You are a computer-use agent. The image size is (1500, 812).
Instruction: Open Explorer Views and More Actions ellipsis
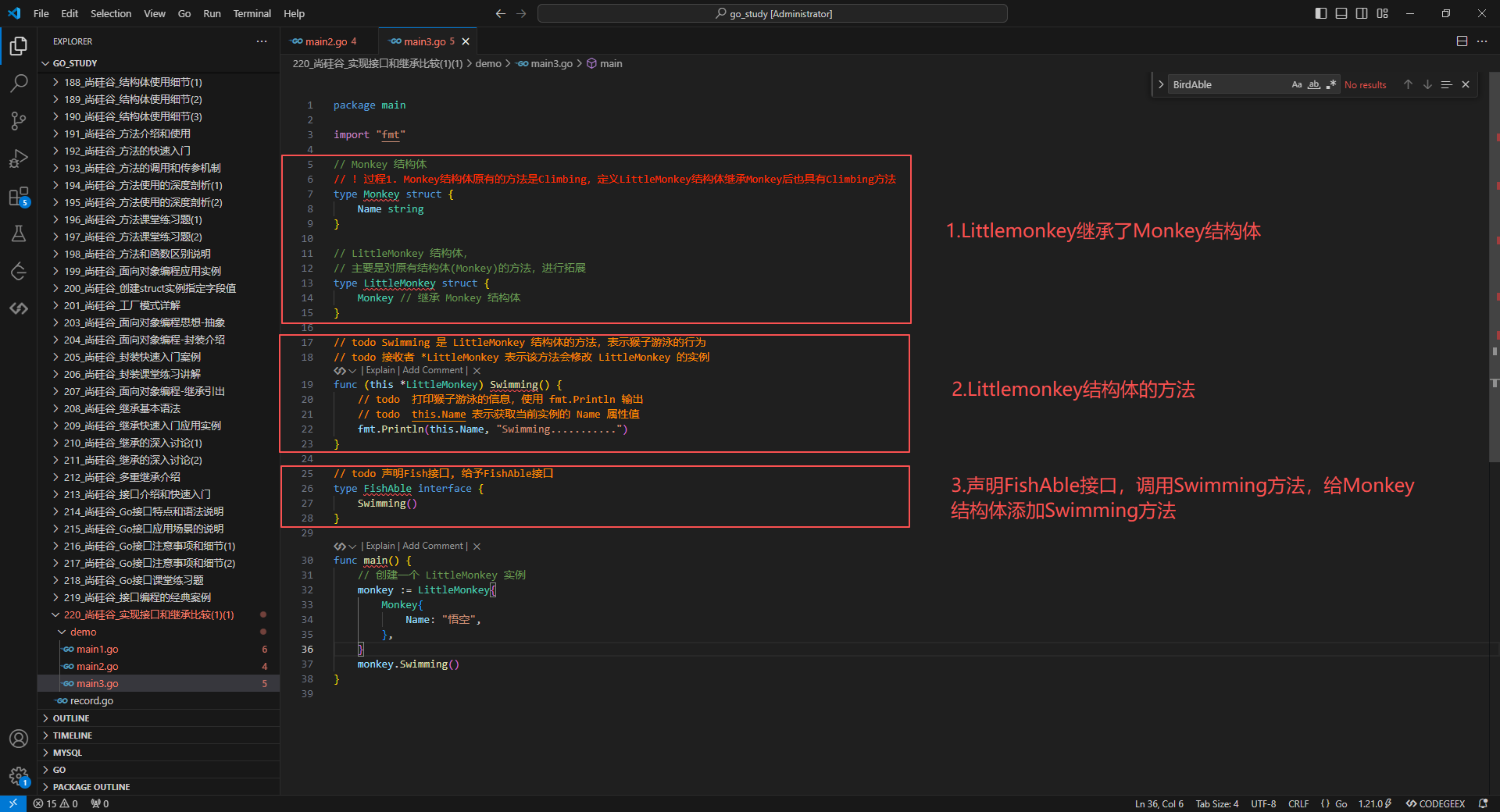tap(262, 41)
